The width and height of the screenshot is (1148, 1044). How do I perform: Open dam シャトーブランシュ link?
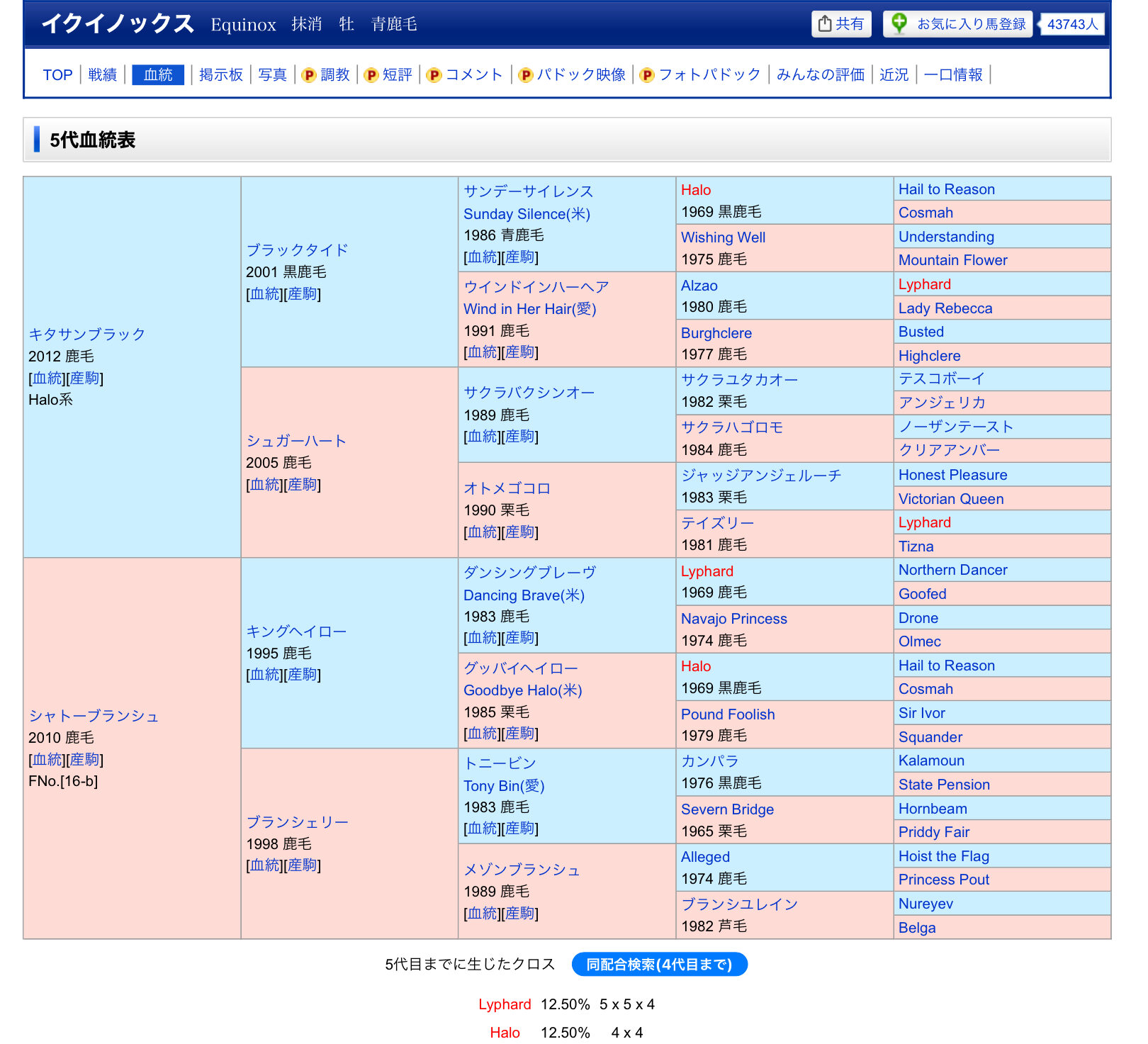[x=94, y=716]
